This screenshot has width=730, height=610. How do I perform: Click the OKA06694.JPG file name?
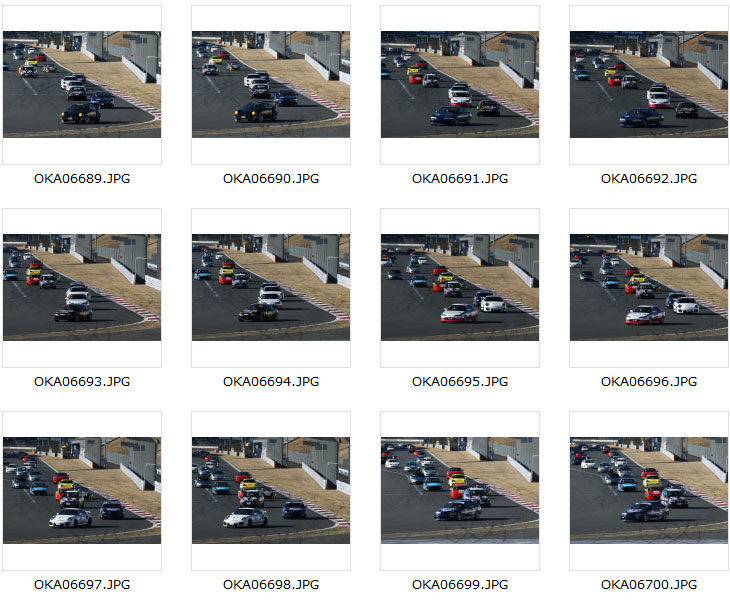tap(271, 382)
